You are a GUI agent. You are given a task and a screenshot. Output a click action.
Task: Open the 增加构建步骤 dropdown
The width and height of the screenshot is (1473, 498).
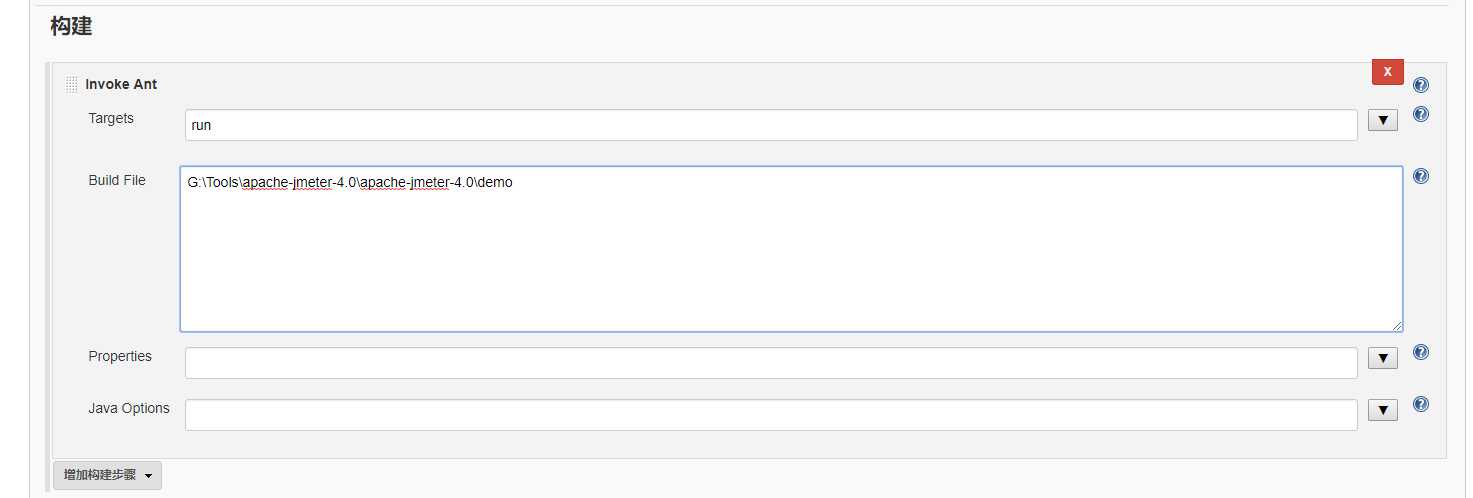107,475
